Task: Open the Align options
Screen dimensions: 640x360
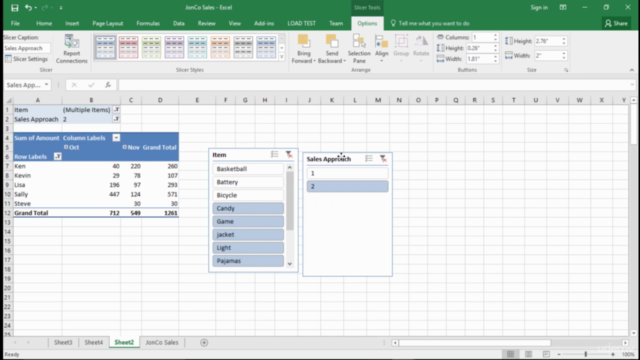Action: (381, 49)
